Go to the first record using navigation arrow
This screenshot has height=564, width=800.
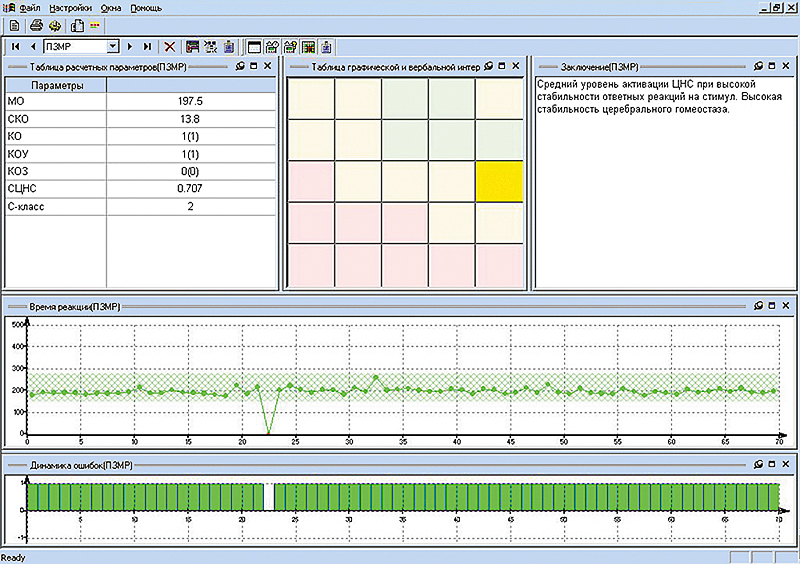16,46
